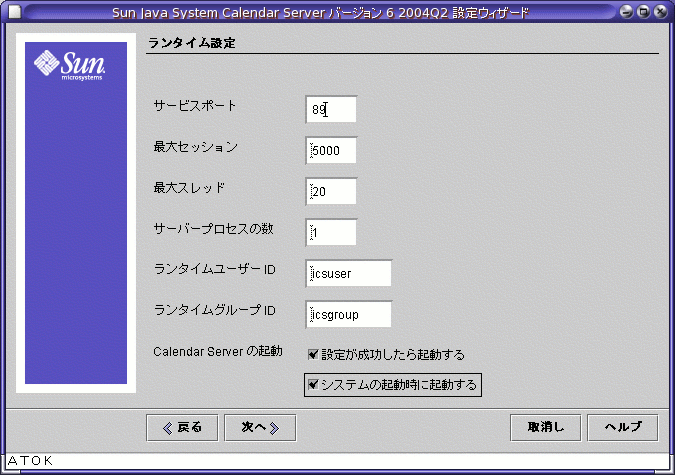Image resolution: width=675 pixels, height=475 pixels.
Task: Minimize the setup wizard window
Action: pos(626,12)
